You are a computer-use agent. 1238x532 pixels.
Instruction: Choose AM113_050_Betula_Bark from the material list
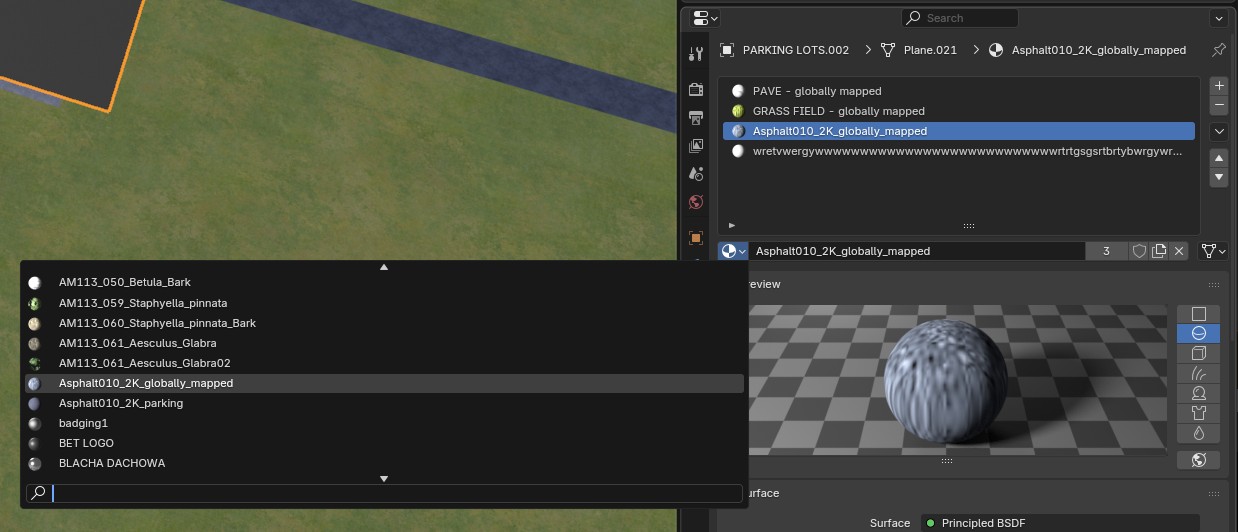[x=384, y=283]
